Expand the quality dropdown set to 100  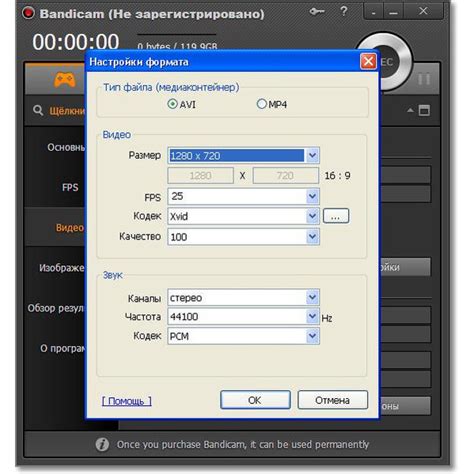(243, 237)
